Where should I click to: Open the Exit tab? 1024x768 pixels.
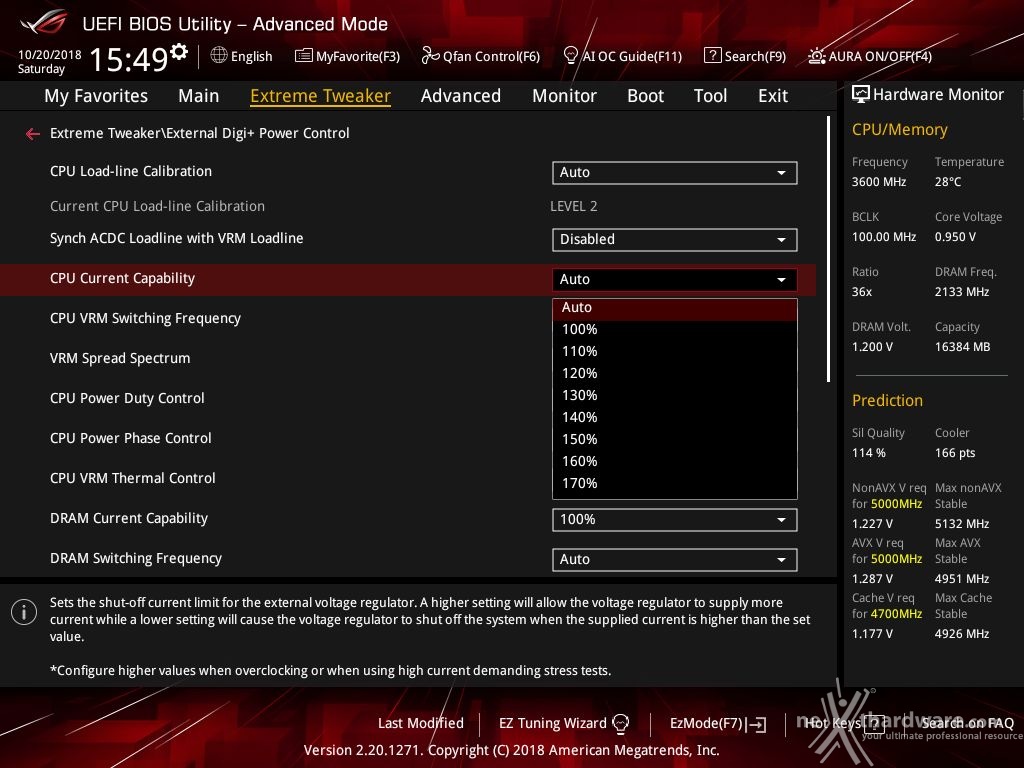[x=773, y=96]
